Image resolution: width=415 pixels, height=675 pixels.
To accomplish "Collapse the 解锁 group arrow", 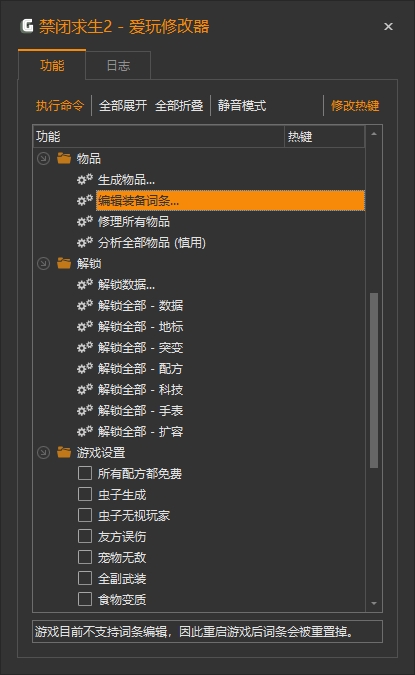I will pos(43,263).
